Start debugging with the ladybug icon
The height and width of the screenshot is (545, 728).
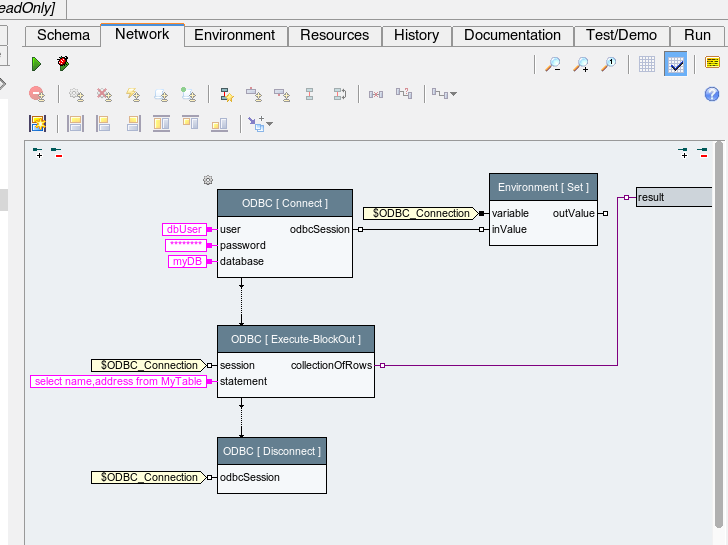point(63,64)
